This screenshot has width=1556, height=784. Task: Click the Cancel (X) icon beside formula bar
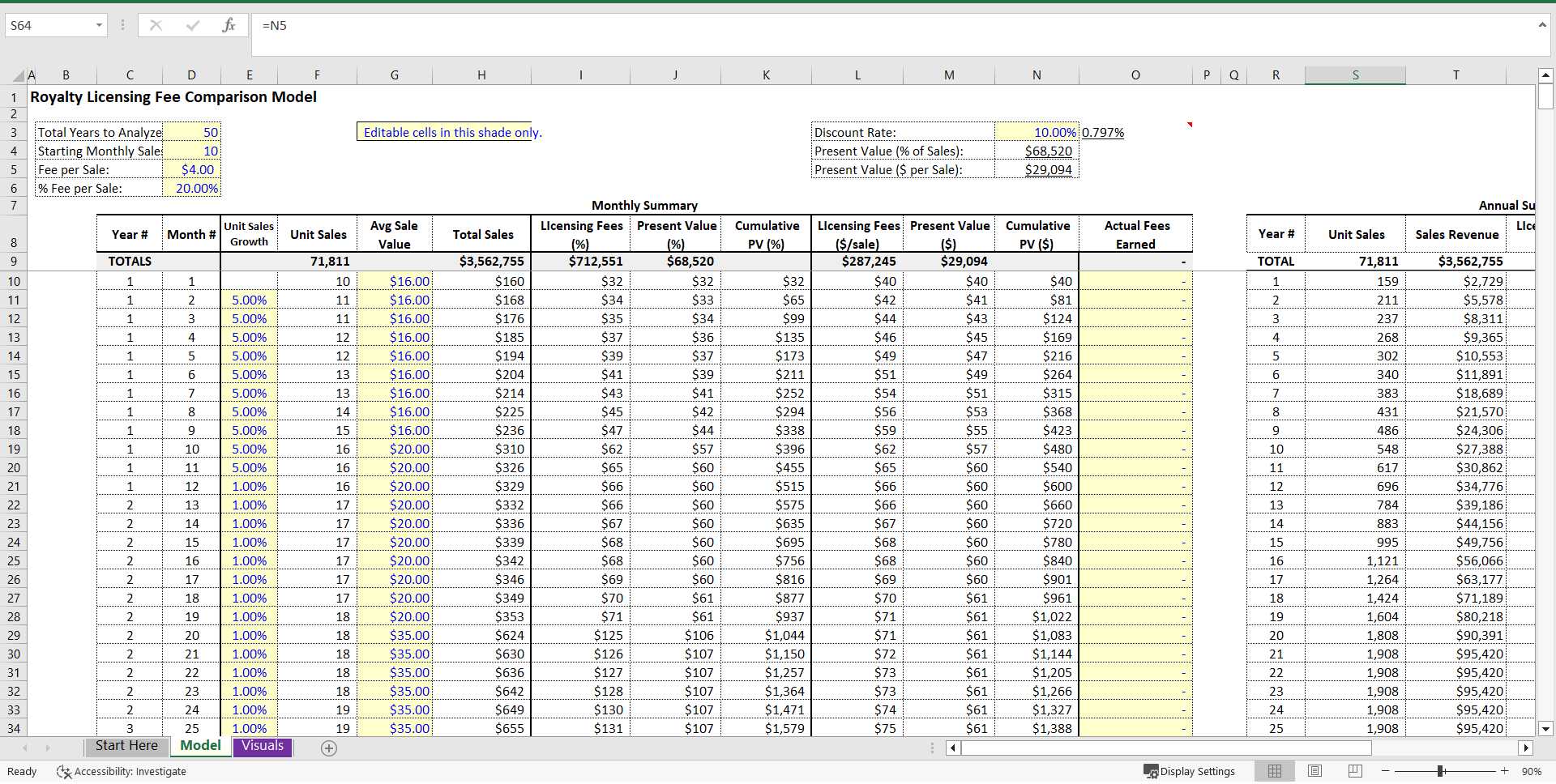coord(156,24)
